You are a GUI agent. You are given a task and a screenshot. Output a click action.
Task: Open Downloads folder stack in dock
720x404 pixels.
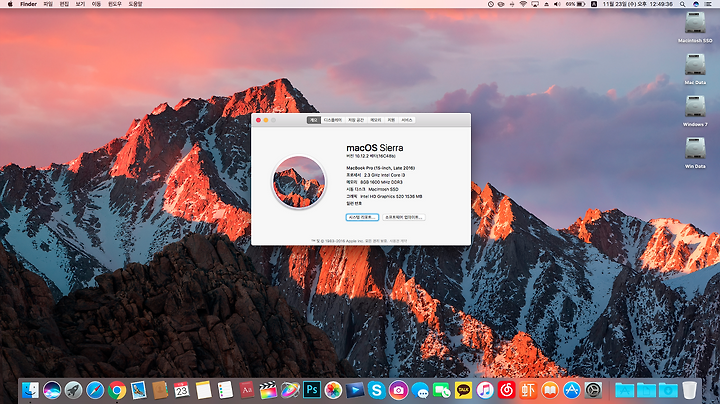(x=668, y=390)
